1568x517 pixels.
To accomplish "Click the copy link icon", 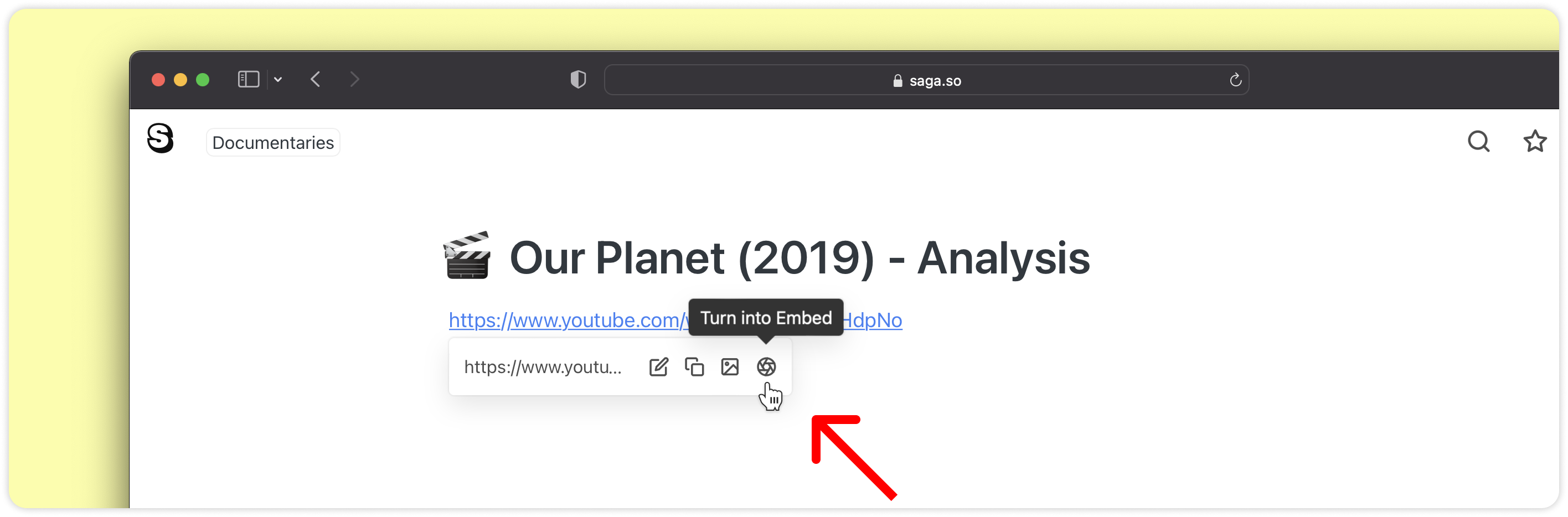I will [694, 367].
